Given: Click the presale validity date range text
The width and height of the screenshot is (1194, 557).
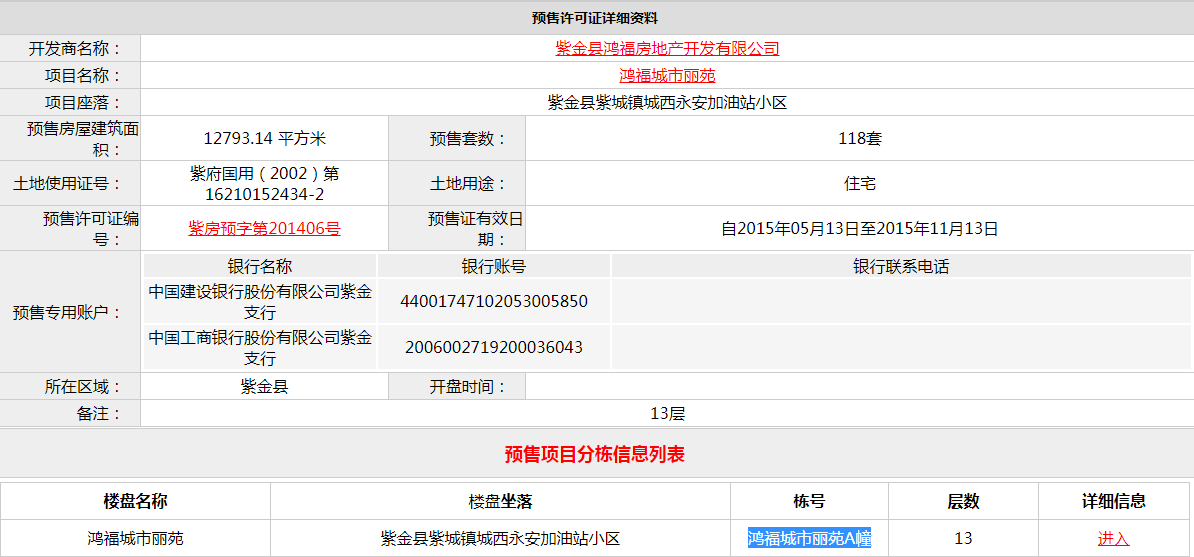Looking at the screenshot, I should tap(859, 228).
